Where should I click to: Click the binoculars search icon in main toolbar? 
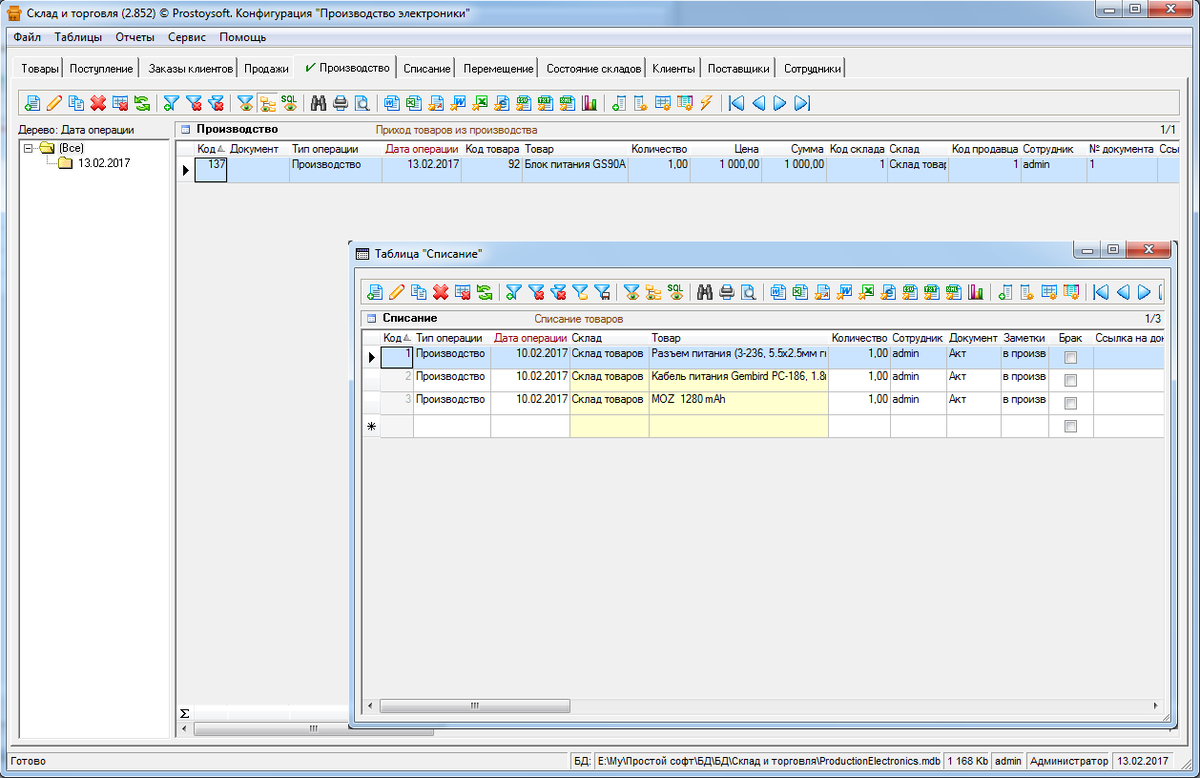click(319, 103)
